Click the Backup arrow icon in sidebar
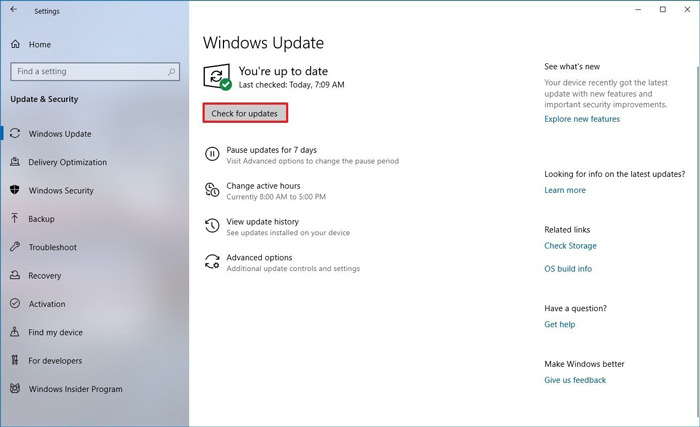This screenshot has height=427, width=700. 16,218
